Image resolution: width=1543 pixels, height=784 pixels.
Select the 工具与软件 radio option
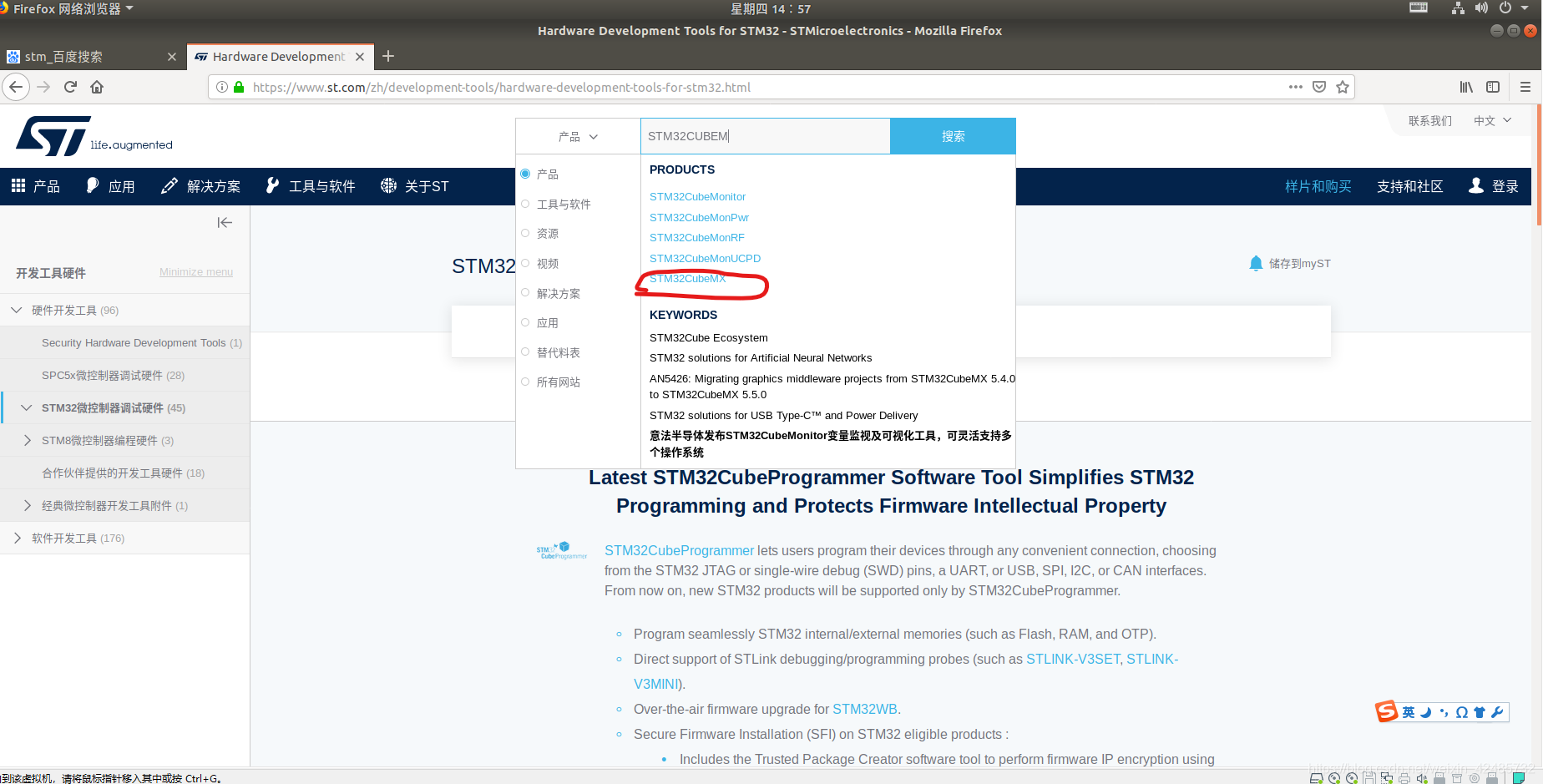pos(525,204)
